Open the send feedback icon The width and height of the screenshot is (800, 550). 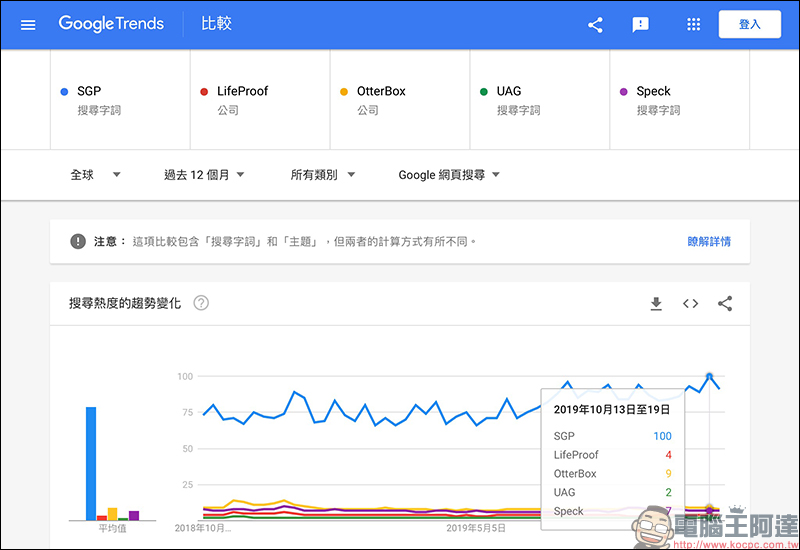(640, 24)
